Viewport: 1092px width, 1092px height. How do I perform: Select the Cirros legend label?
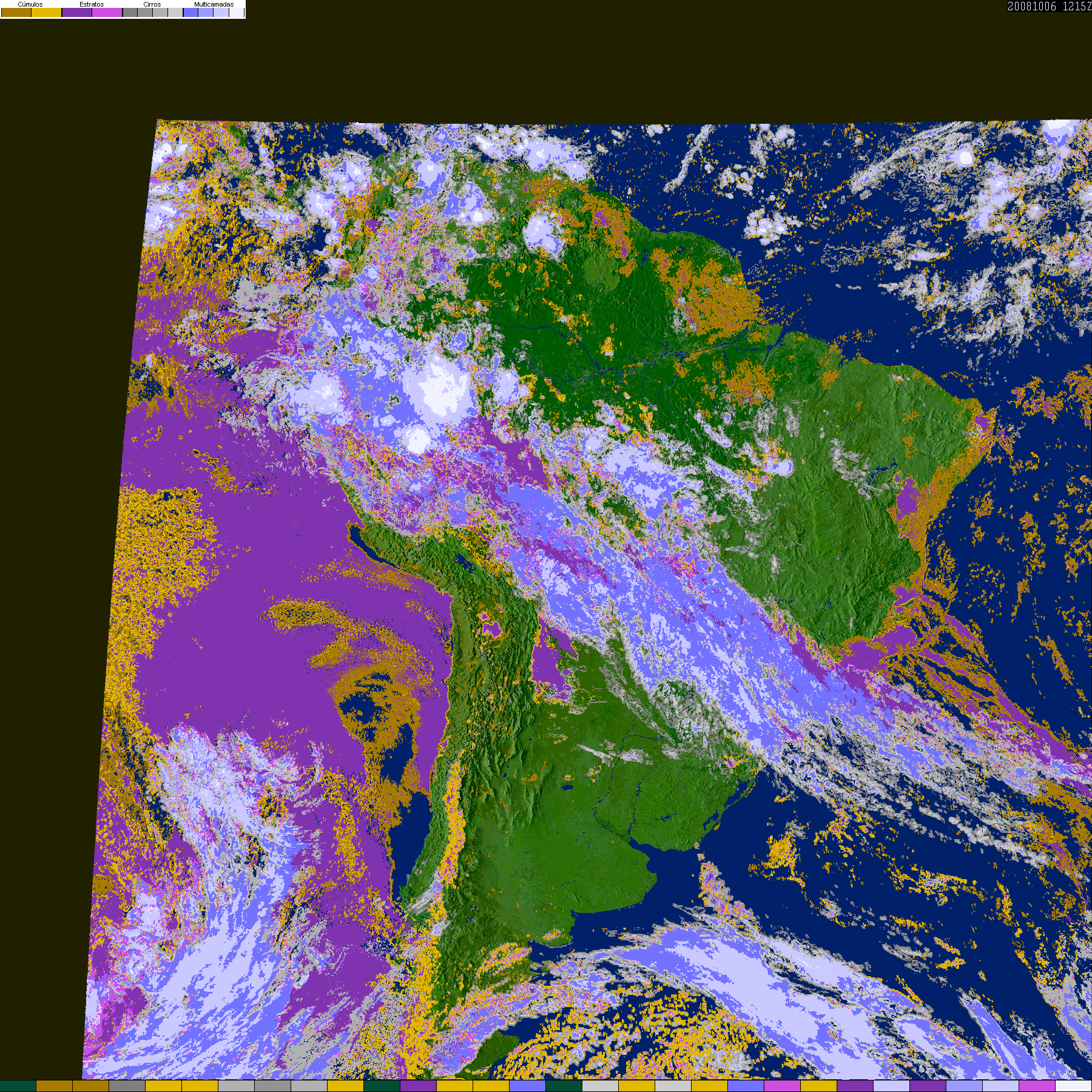pyautogui.click(x=152, y=4)
